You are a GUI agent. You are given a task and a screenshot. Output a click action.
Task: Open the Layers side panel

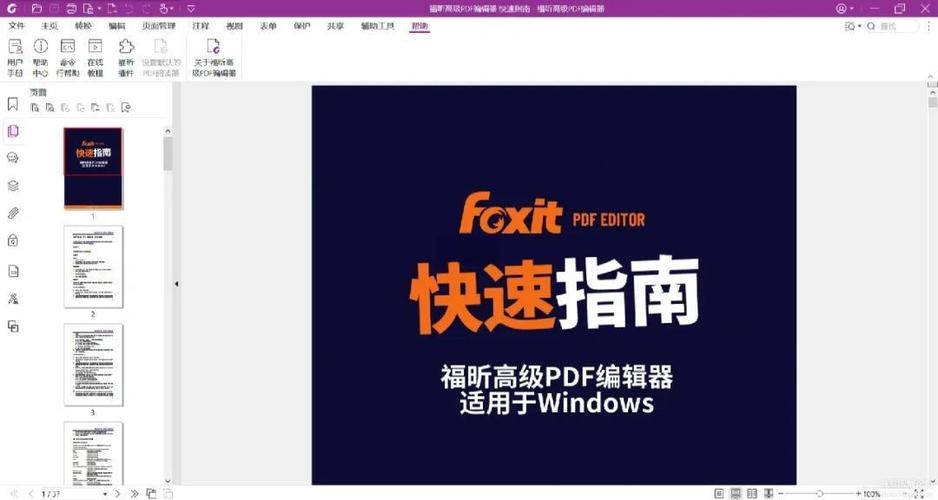pos(13,185)
